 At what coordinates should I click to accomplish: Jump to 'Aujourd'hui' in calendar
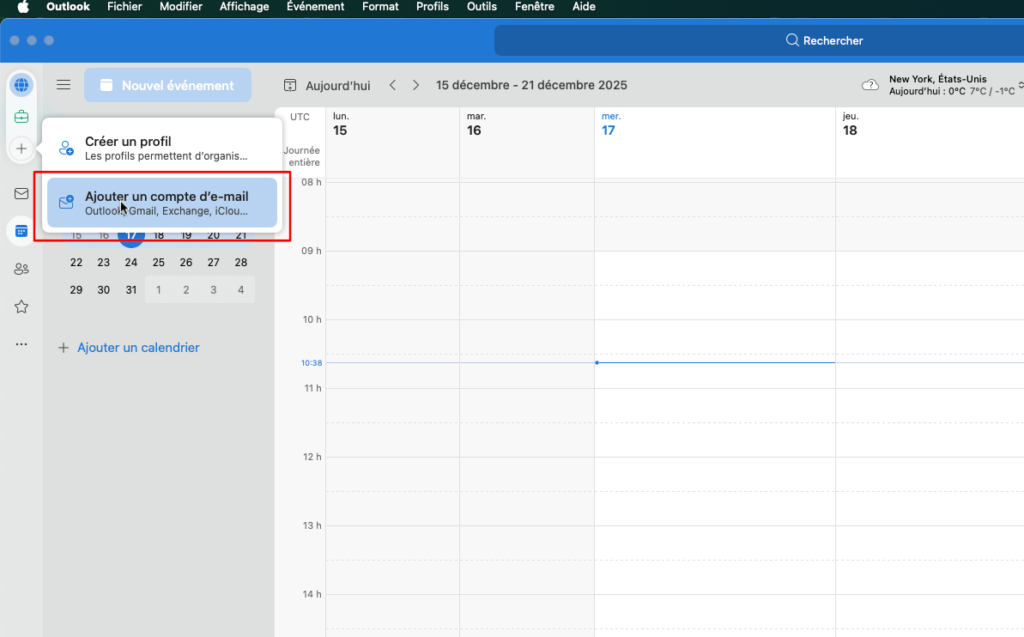[327, 86]
